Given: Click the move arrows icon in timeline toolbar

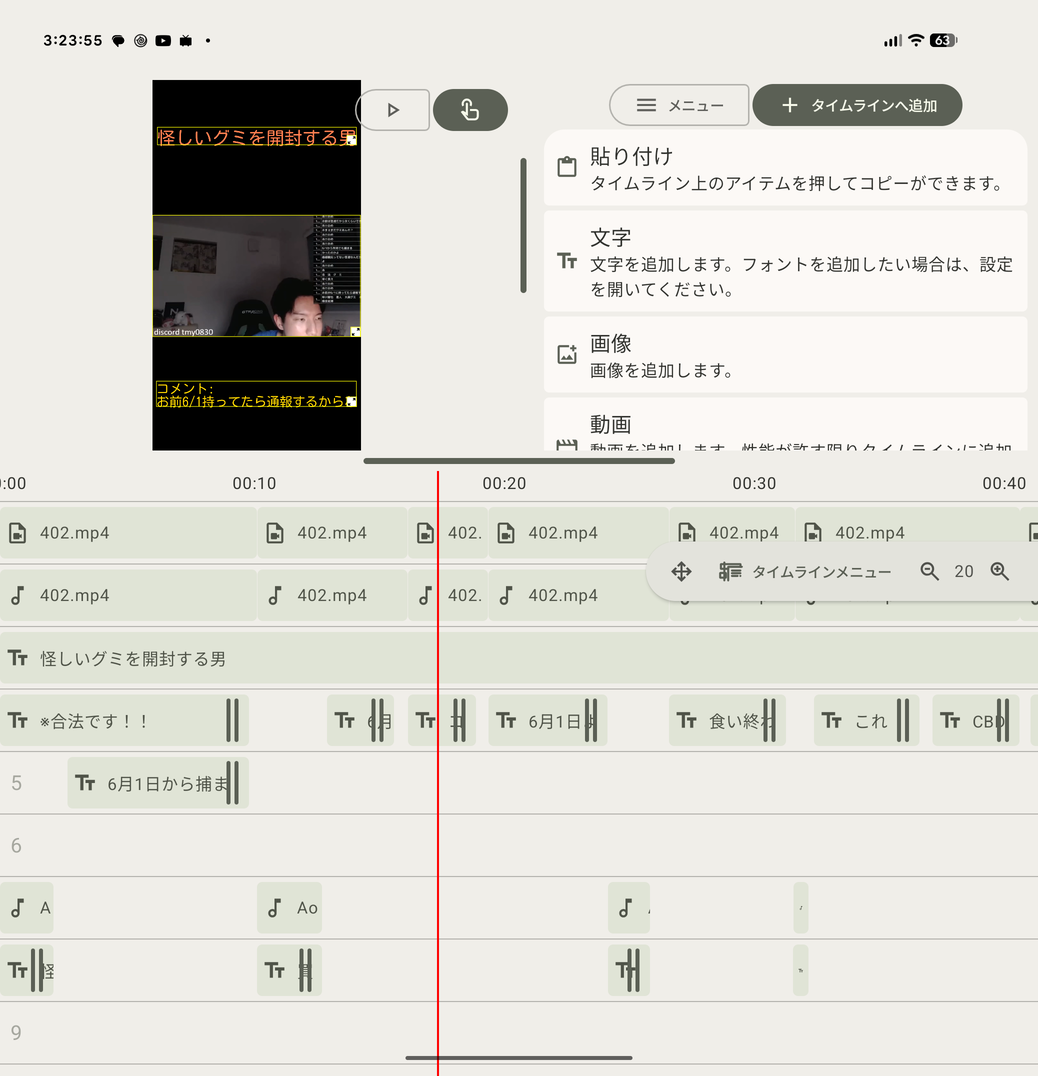Looking at the screenshot, I should (681, 571).
